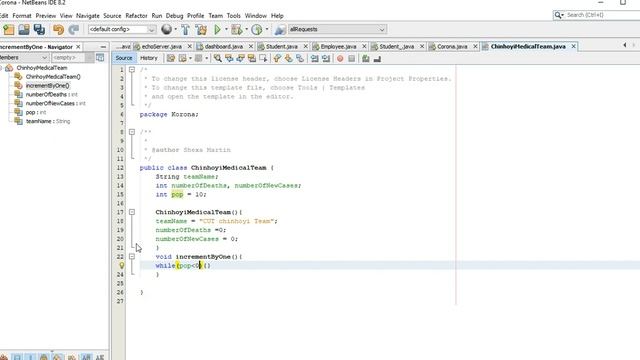Open the Tools menu
The height and width of the screenshot is (360, 640).
tap(233, 16)
